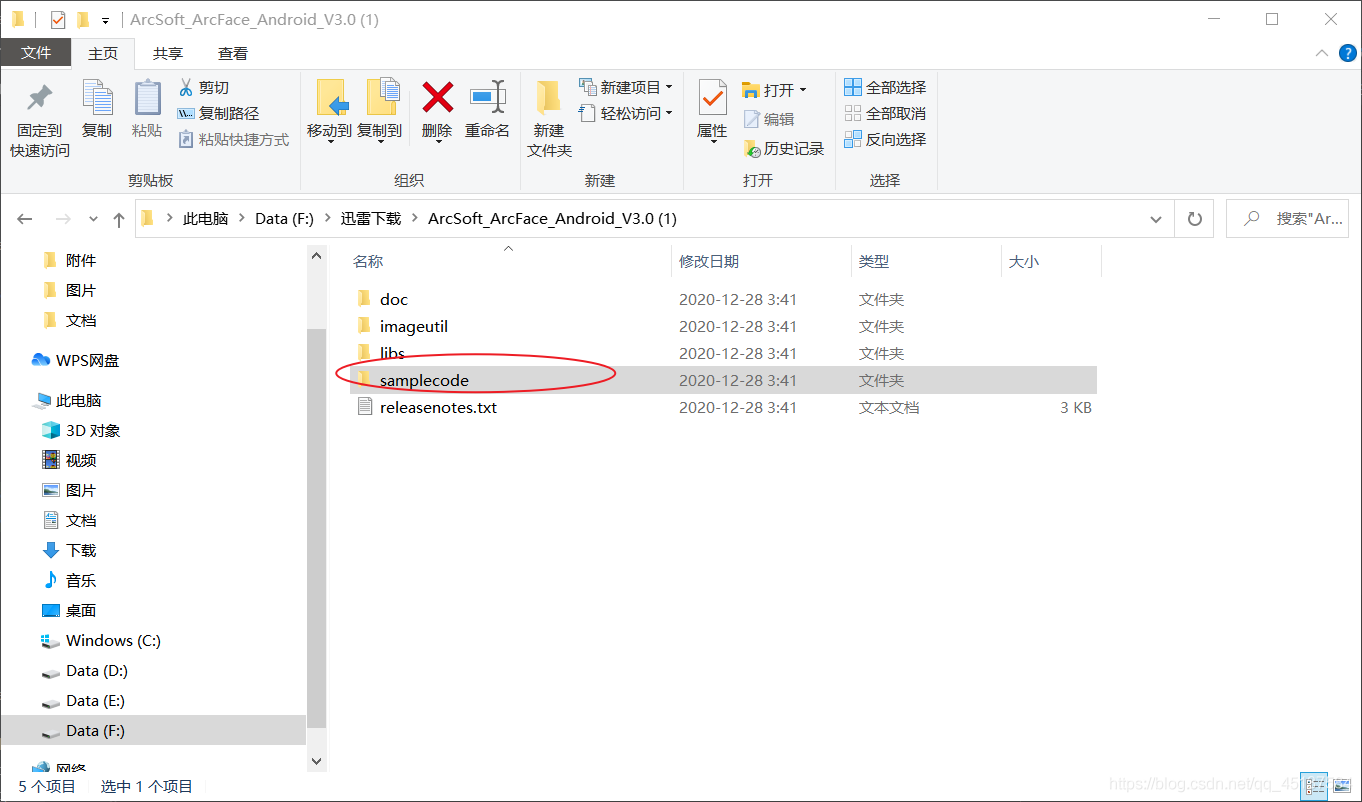Open History (历史记录) in the ribbon
The image size is (1362, 802).
click(x=784, y=149)
